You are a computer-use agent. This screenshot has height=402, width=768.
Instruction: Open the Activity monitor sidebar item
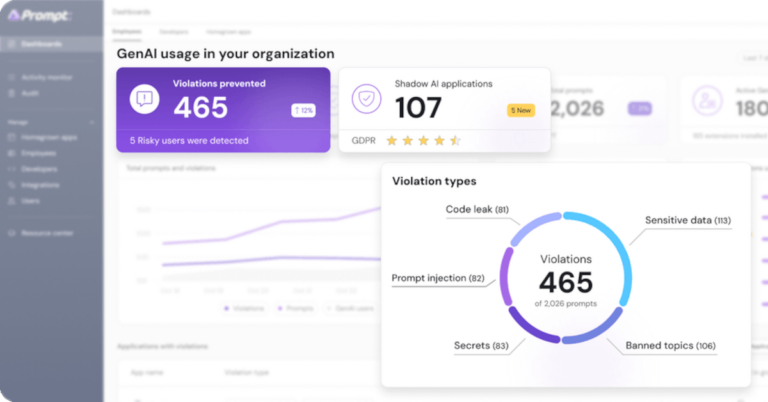coord(47,77)
